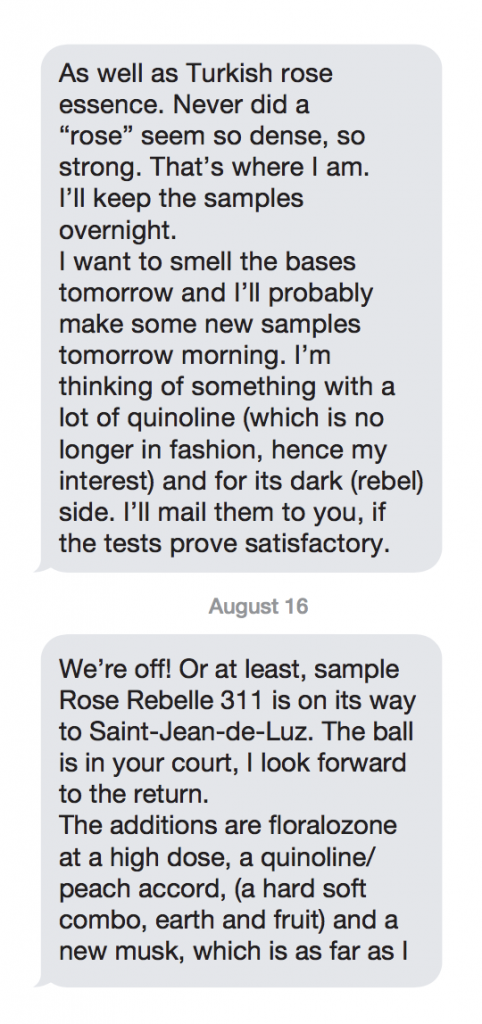Select the Rose Rebelle 311 message bubble
Image resolution: width=482 pixels, height=1024 pixels.
click(x=241, y=810)
